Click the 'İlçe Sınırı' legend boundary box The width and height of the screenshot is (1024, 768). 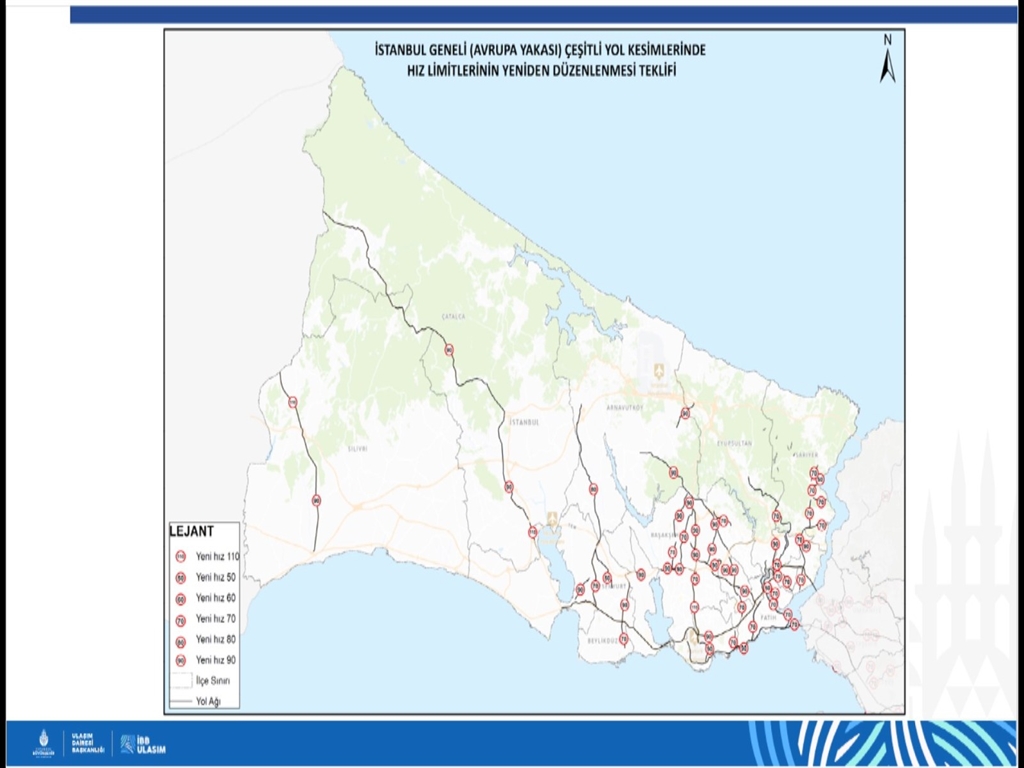pyautogui.click(x=181, y=680)
